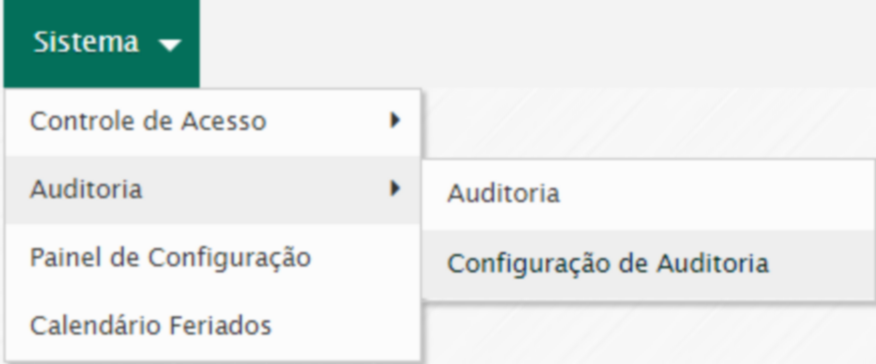The height and width of the screenshot is (364, 876).
Task: Click the black triangle on the highlighted Auditoria row
Action: click(395, 189)
